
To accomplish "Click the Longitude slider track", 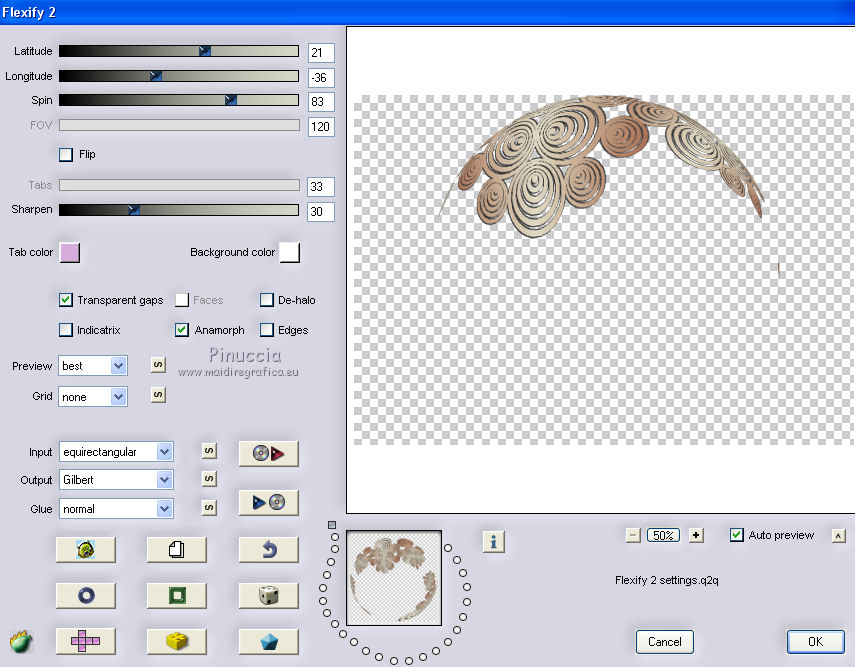I will pyautogui.click(x=179, y=76).
